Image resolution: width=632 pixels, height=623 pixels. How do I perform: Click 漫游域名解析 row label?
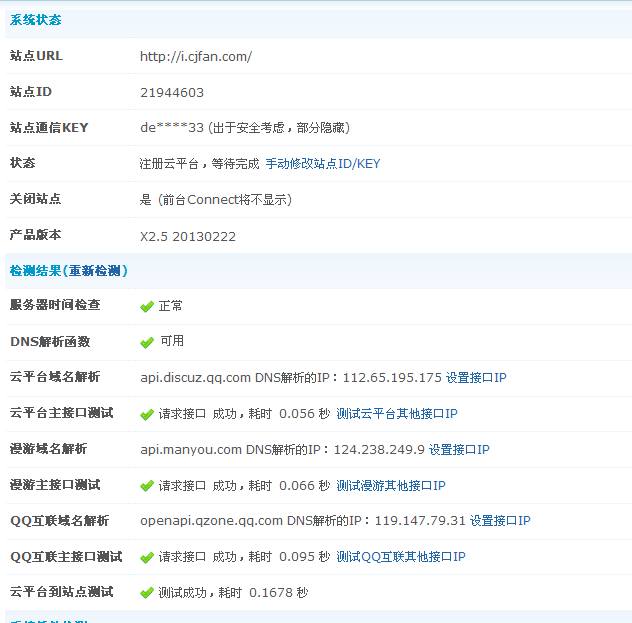click(x=48, y=449)
